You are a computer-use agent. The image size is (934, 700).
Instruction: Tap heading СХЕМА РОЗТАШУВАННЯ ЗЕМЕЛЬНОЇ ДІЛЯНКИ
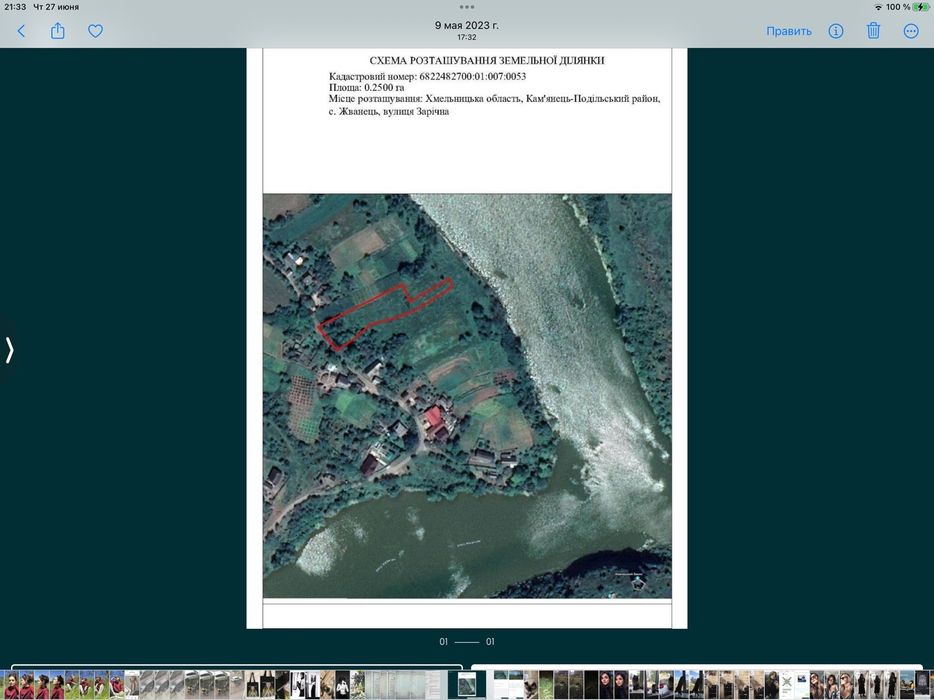tap(487, 61)
